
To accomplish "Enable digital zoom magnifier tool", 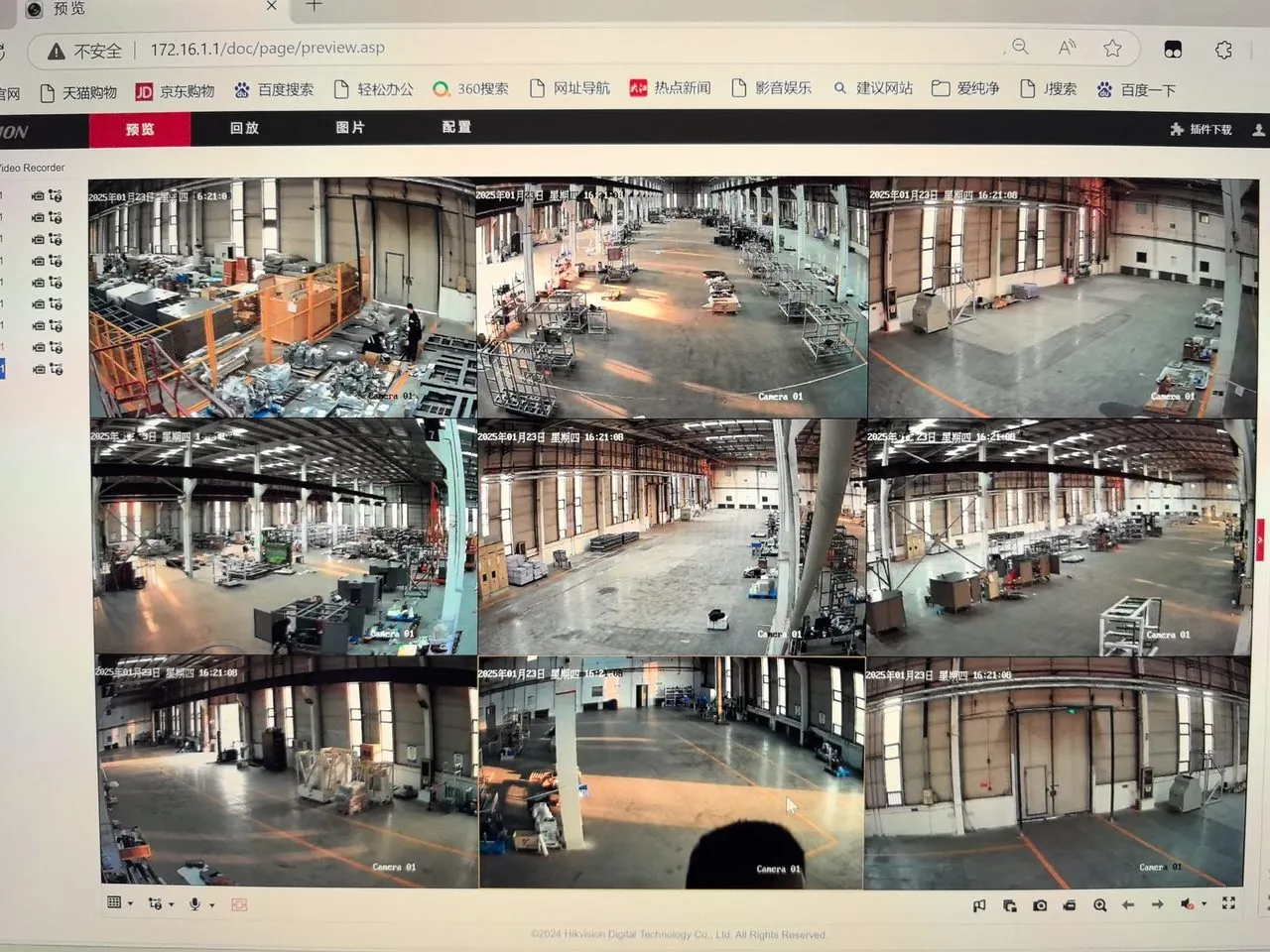I will [1100, 905].
